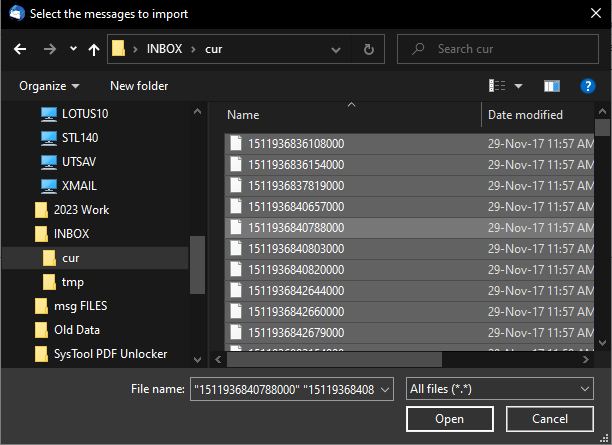The height and width of the screenshot is (445, 612).
Task: Click file icon of 1511936836108000
Action: click(x=236, y=143)
